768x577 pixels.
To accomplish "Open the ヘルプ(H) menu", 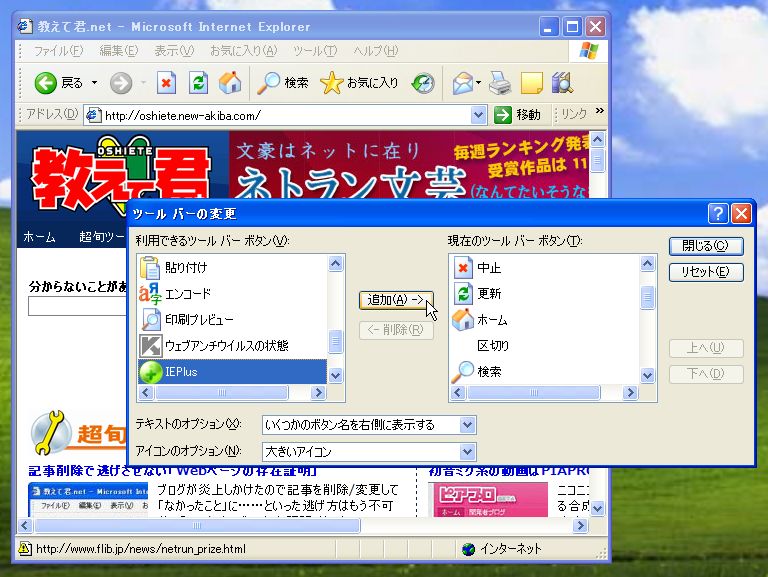I will [376, 51].
